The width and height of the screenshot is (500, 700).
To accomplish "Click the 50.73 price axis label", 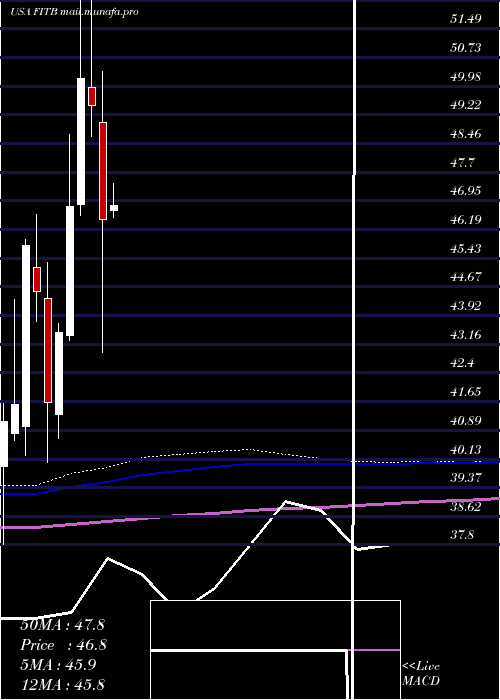I will [x=466, y=47].
